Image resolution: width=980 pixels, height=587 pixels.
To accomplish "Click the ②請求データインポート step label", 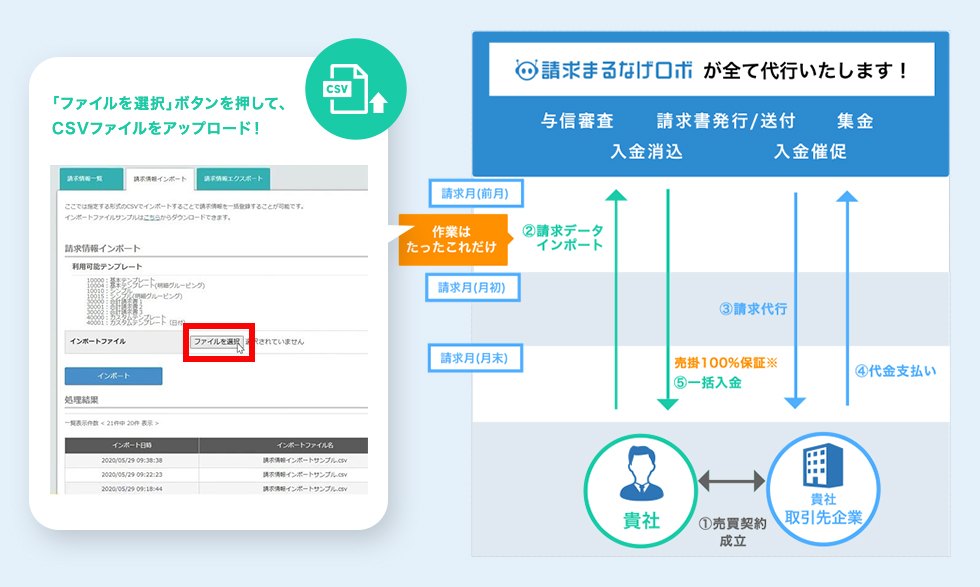I will tap(563, 238).
